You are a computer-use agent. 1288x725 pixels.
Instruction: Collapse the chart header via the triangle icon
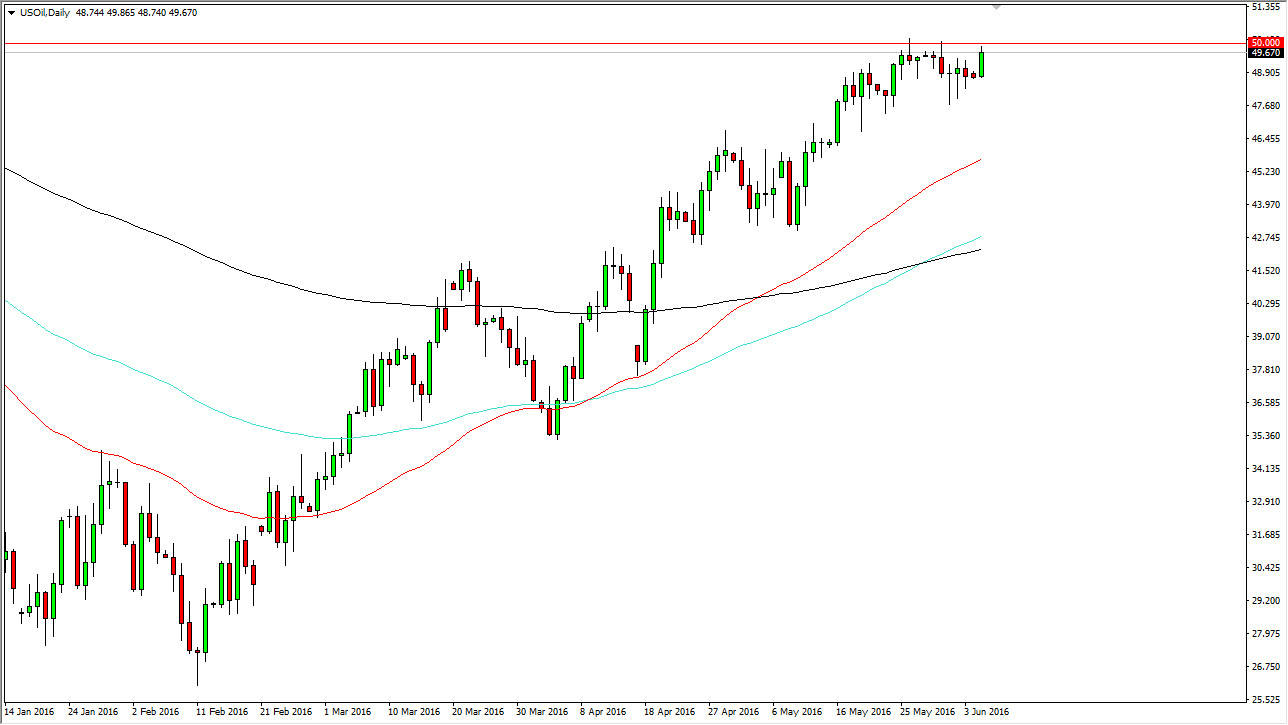(10, 13)
